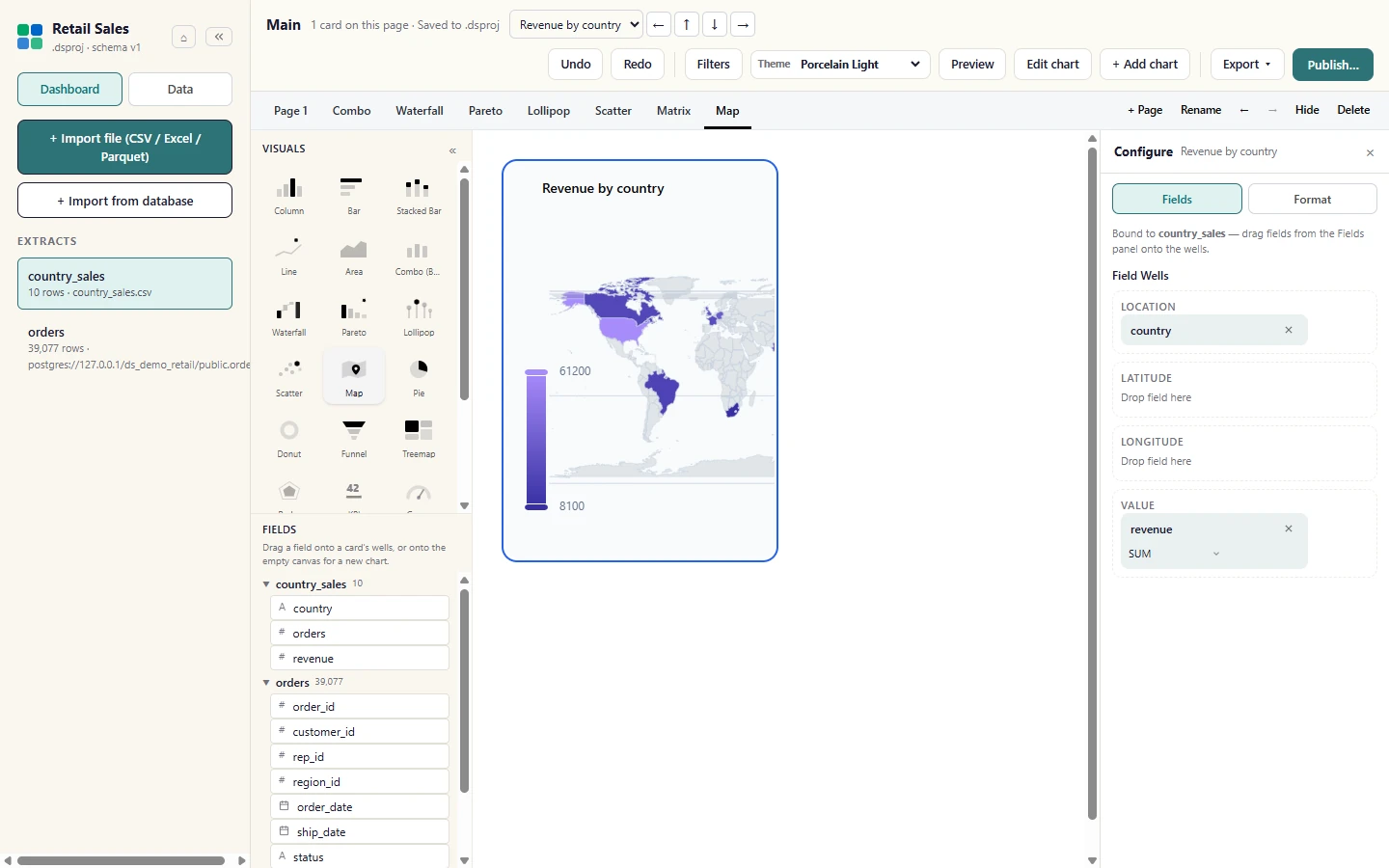Open the Matrix page tab
1389x868 pixels.
673,111
